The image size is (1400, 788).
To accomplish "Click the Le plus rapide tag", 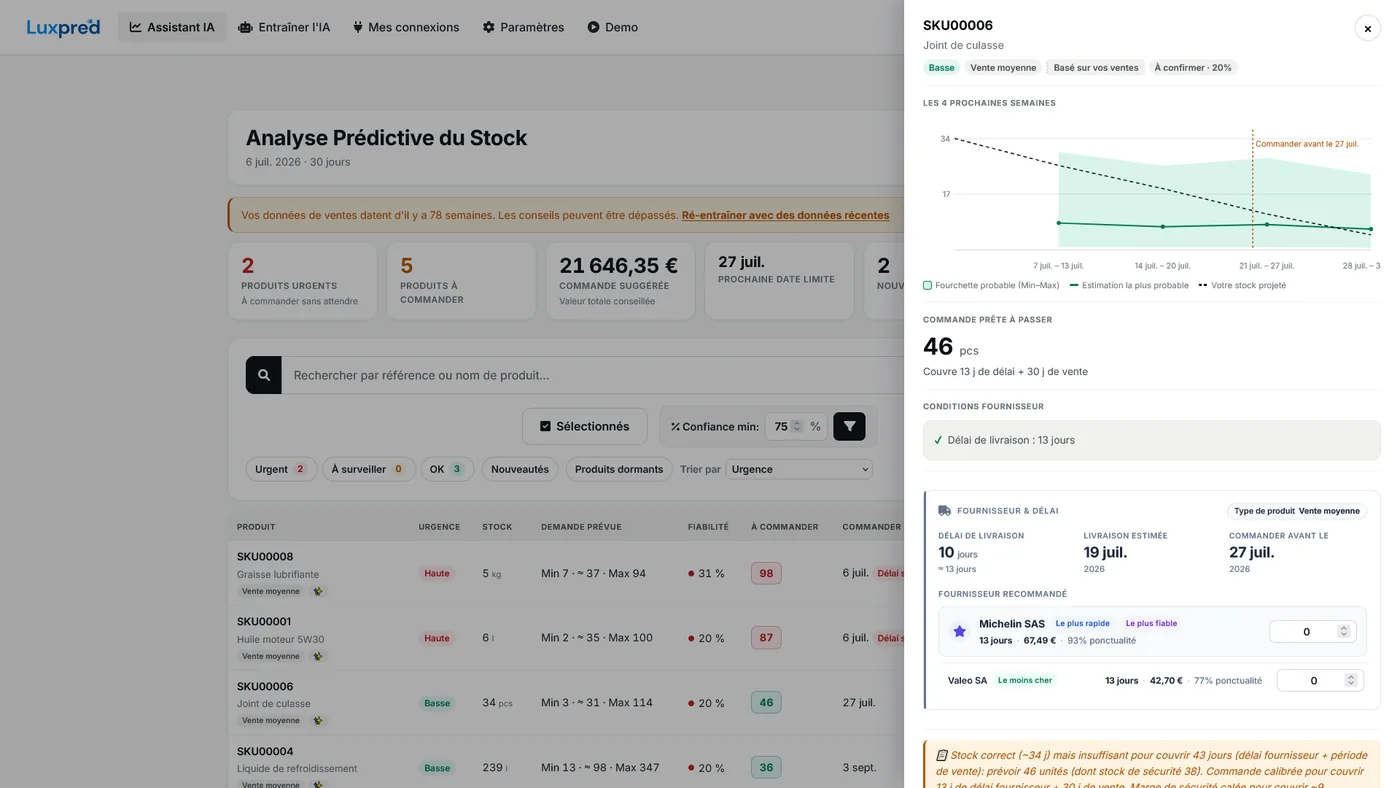I will 1083,623.
